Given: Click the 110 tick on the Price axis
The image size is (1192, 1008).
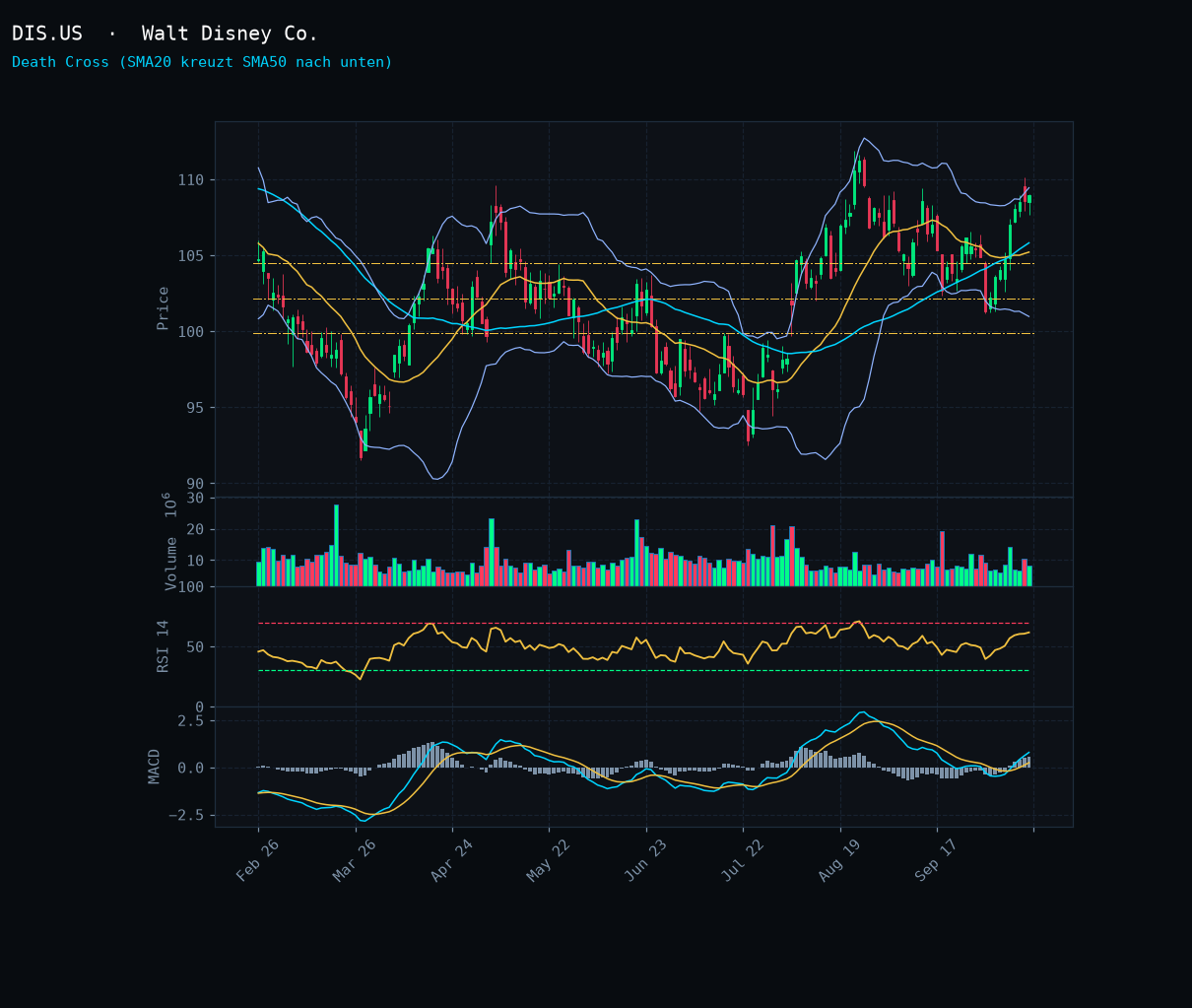Looking at the screenshot, I should pyautogui.click(x=191, y=180).
